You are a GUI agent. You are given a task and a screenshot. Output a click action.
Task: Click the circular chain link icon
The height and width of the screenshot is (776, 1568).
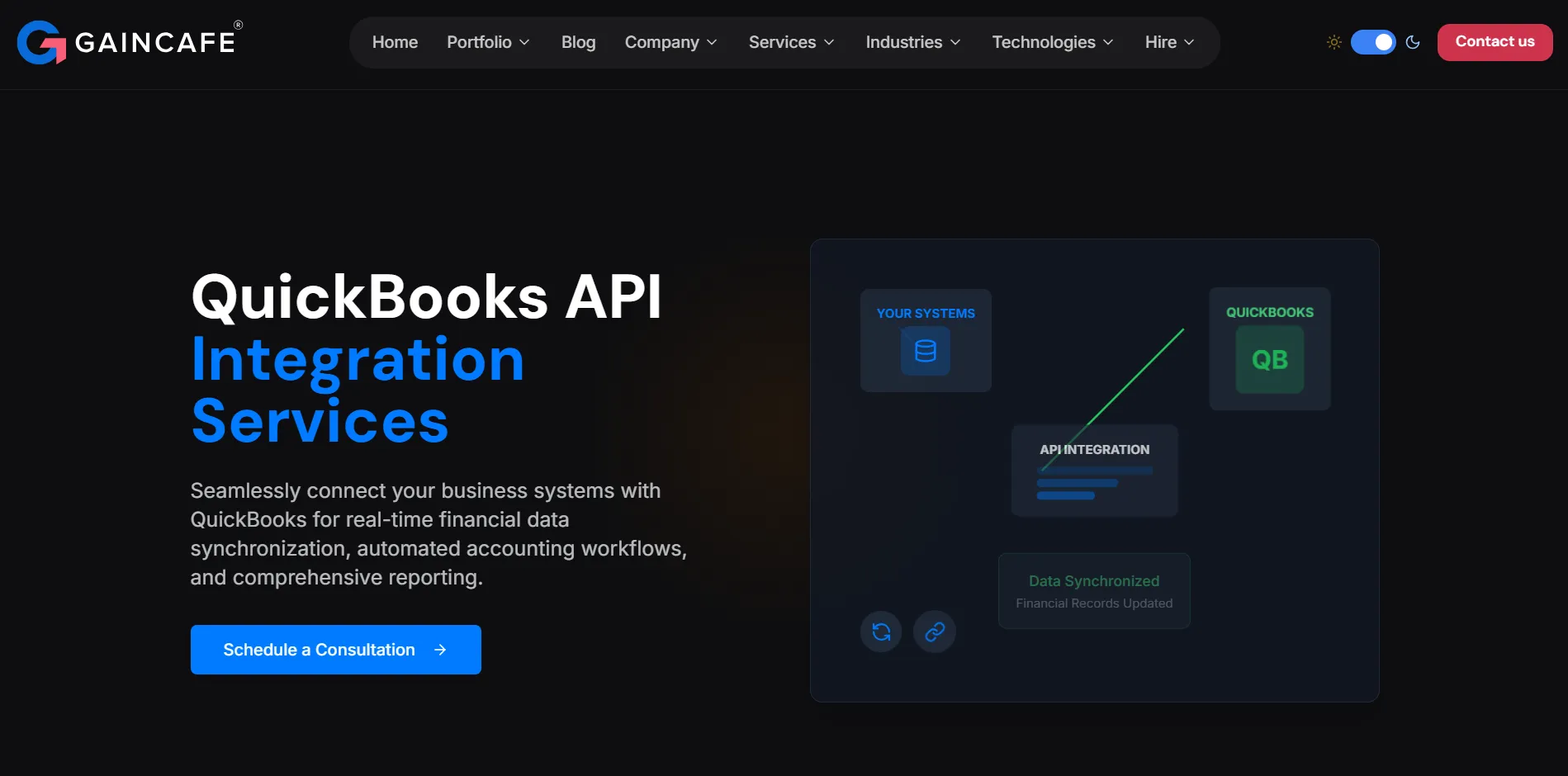coord(935,632)
